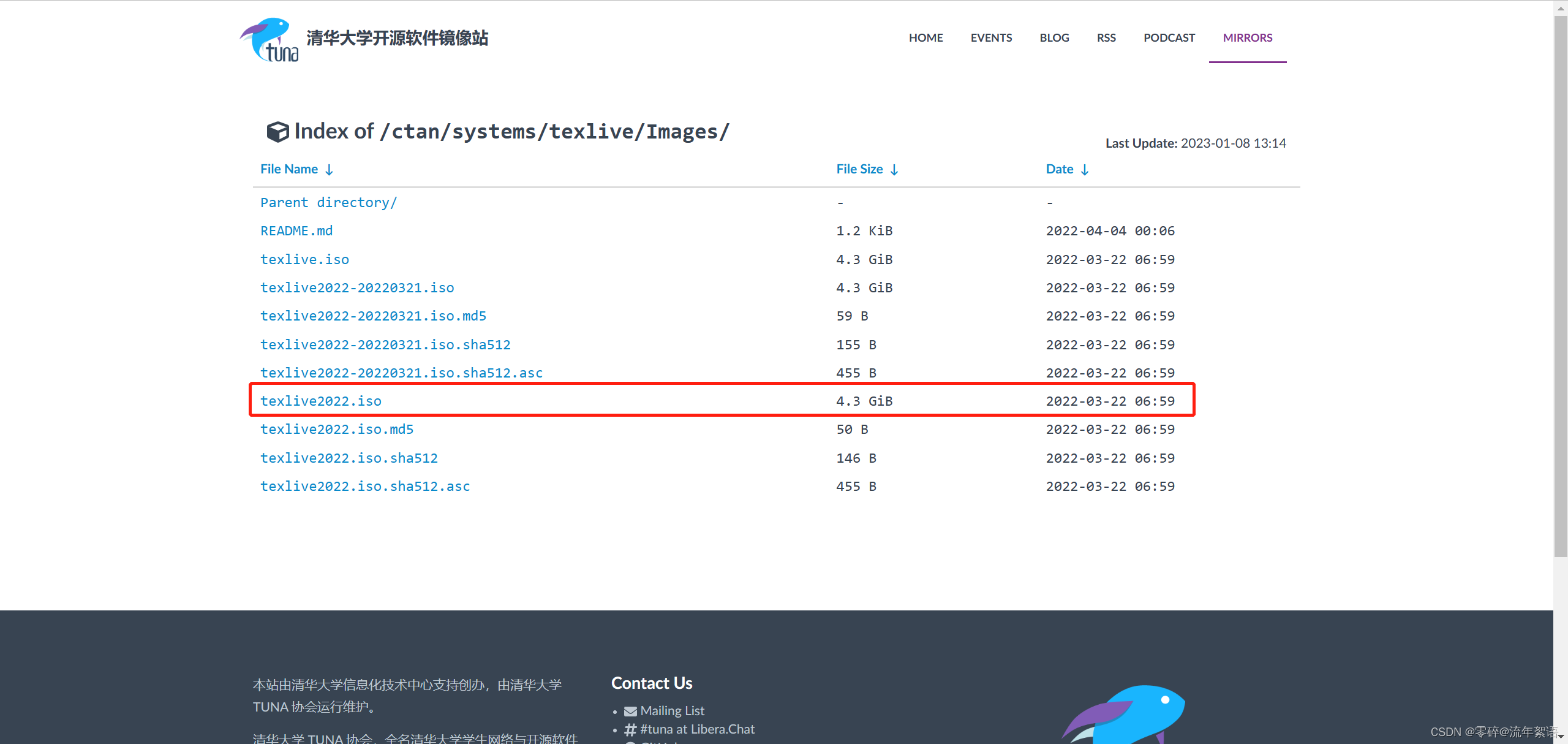Open the README.md file
The image size is (1568, 744).
click(x=296, y=231)
